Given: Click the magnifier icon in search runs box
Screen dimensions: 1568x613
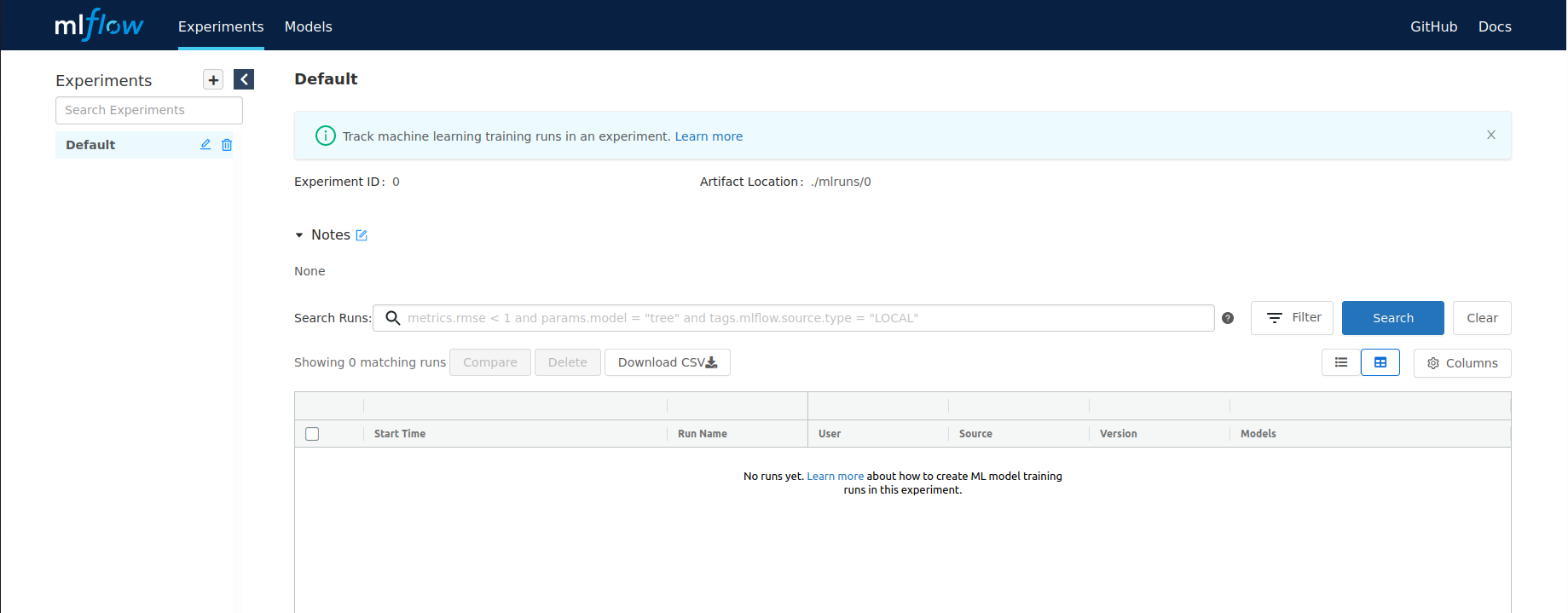Looking at the screenshot, I should 393,318.
